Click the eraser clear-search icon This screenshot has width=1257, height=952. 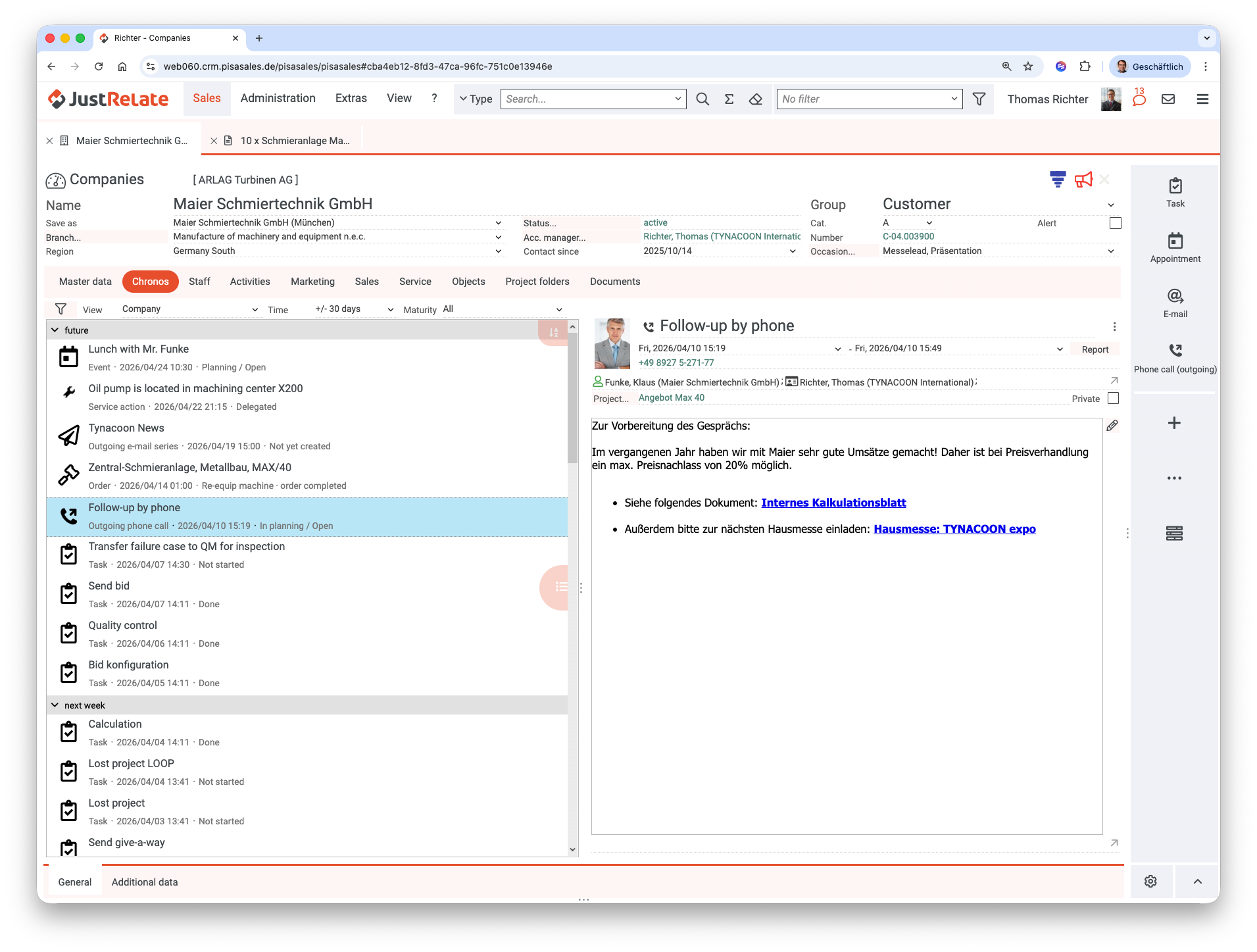756,99
